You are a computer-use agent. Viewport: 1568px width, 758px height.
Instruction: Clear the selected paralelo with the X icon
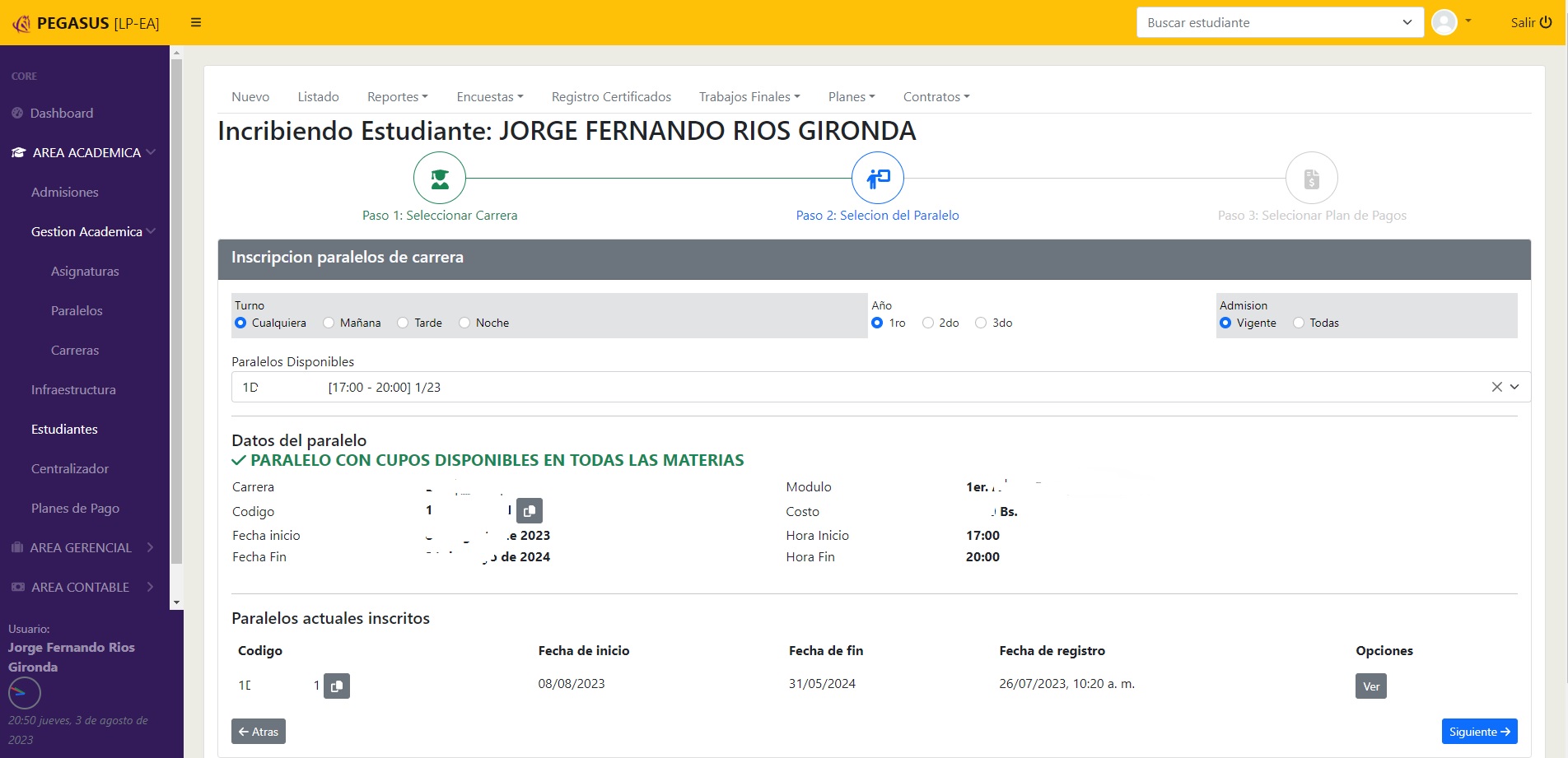click(x=1496, y=387)
